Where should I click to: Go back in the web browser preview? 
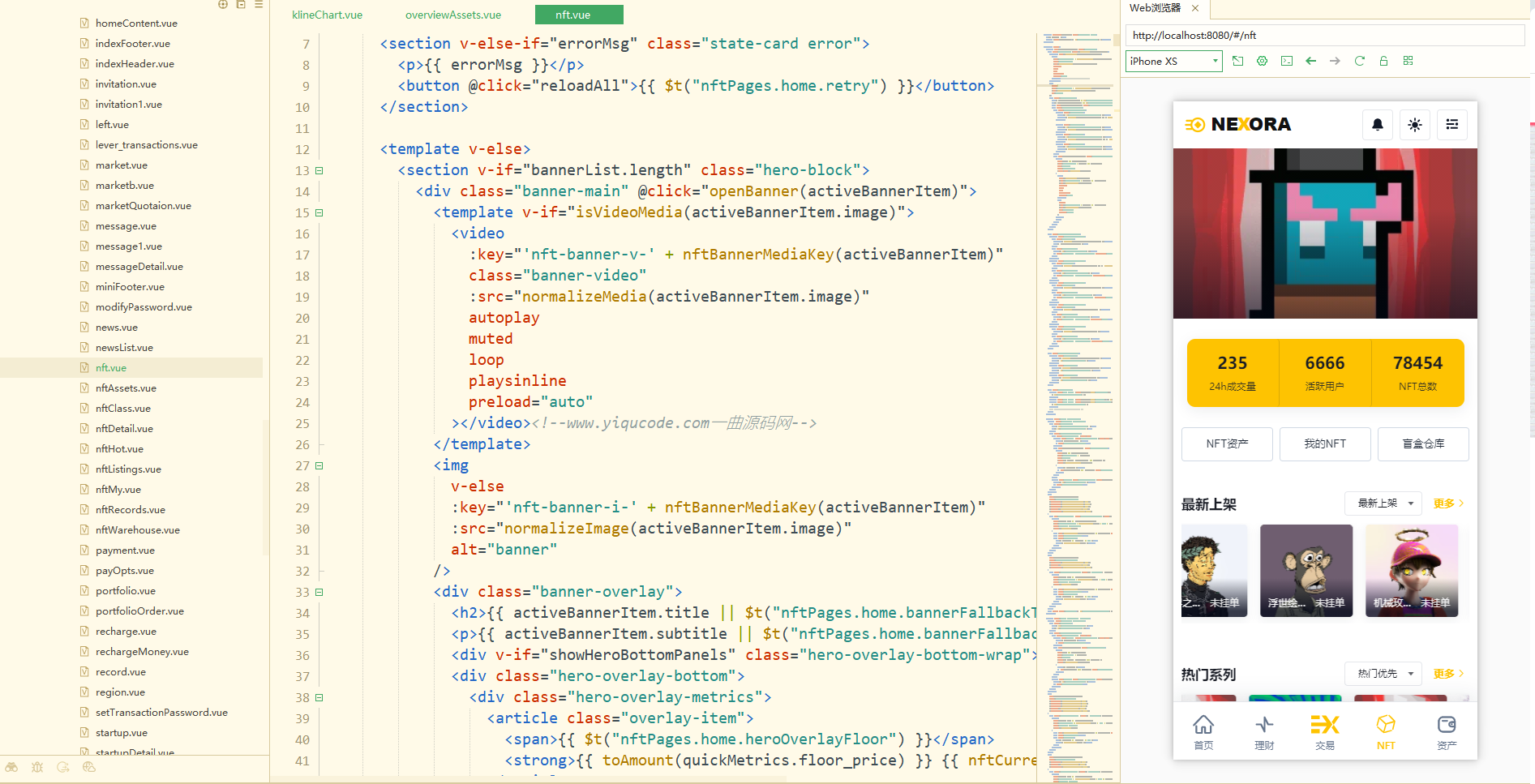pyautogui.click(x=1311, y=61)
